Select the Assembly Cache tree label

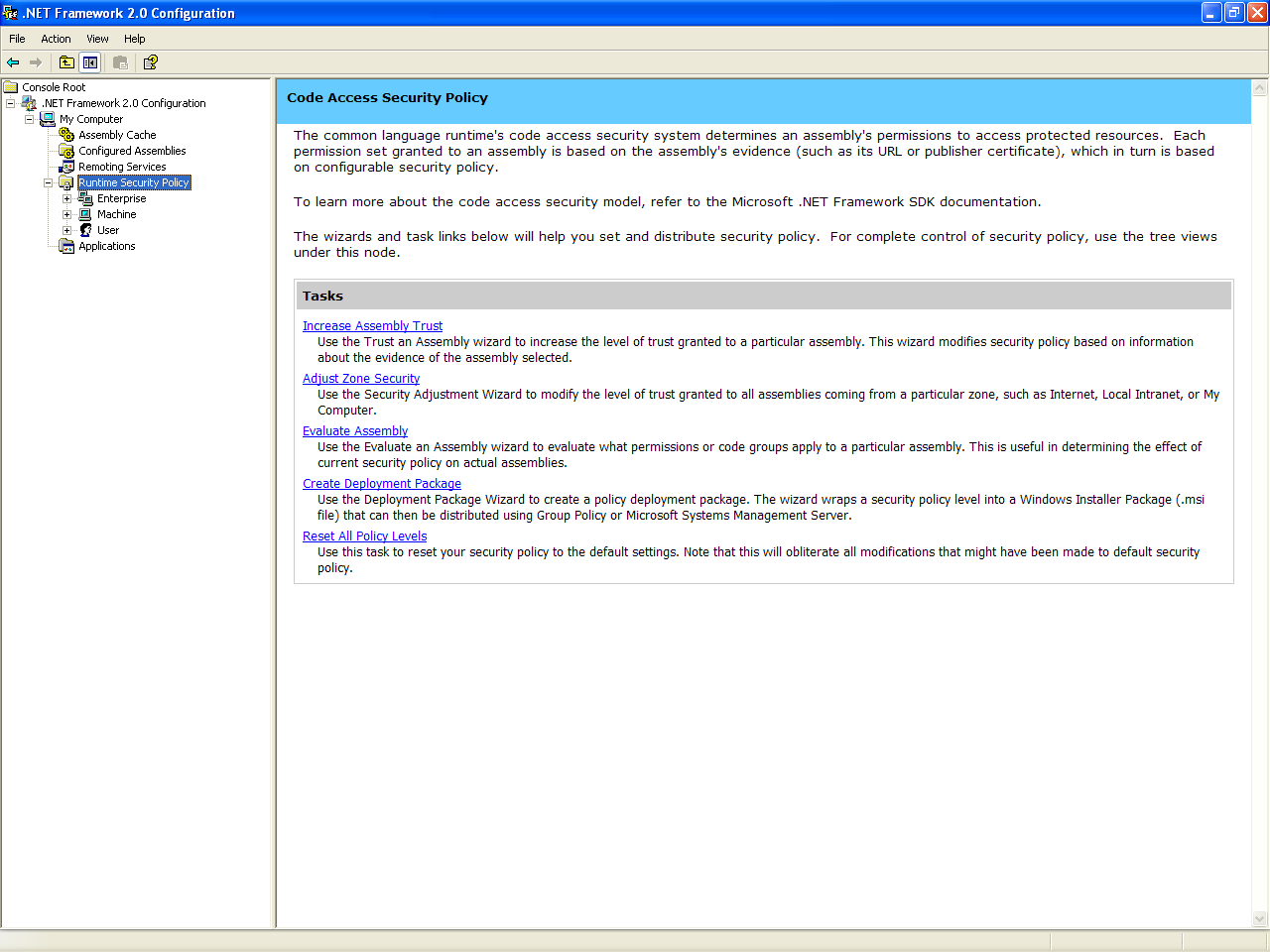click(117, 135)
